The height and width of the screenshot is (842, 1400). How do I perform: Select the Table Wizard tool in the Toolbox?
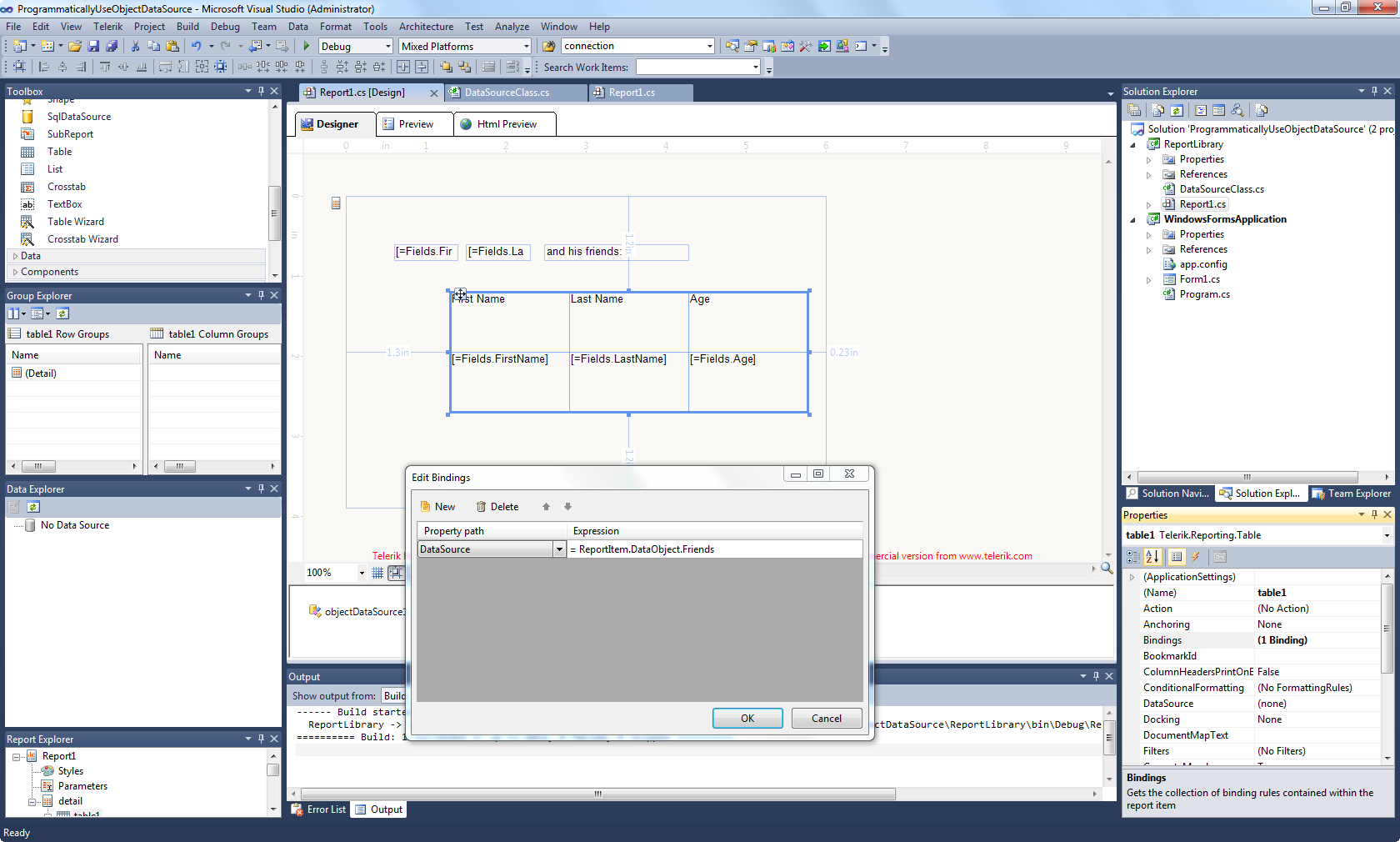tap(75, 222)
